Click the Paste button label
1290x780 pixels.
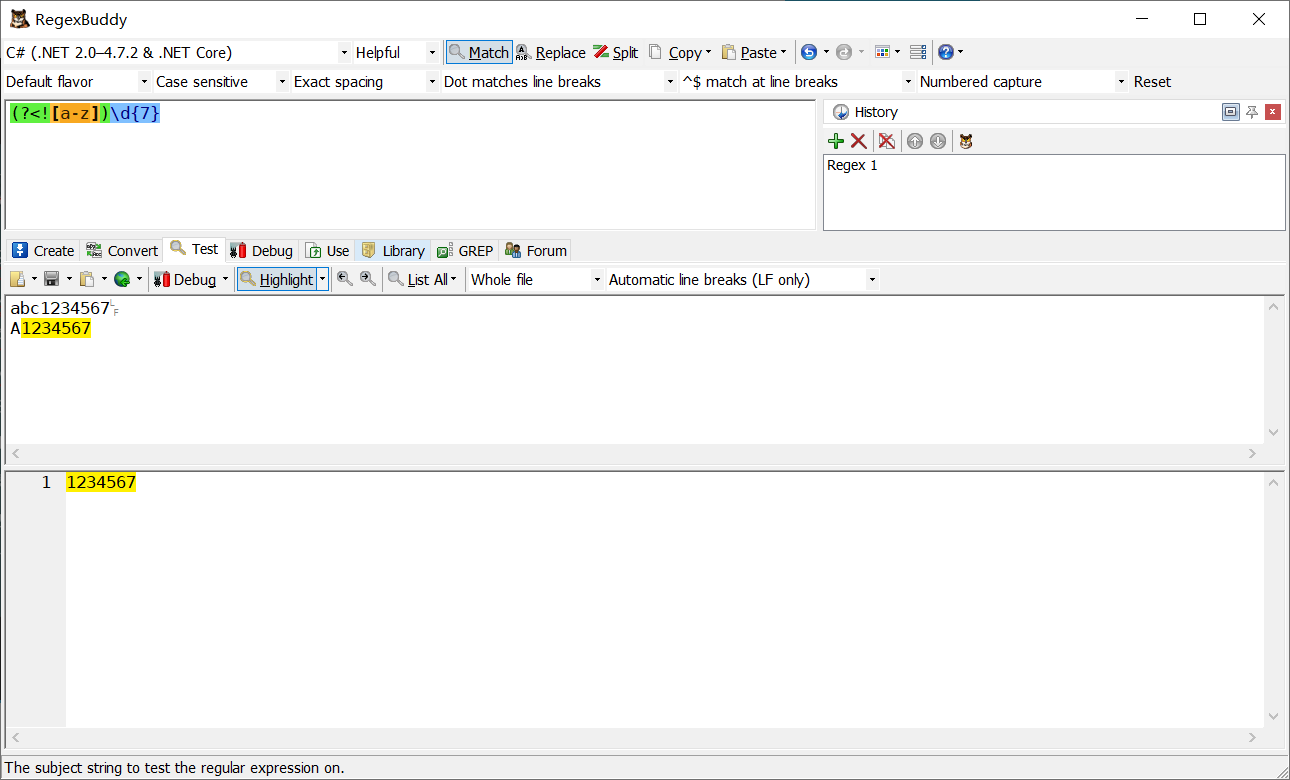tap(759, 53)
